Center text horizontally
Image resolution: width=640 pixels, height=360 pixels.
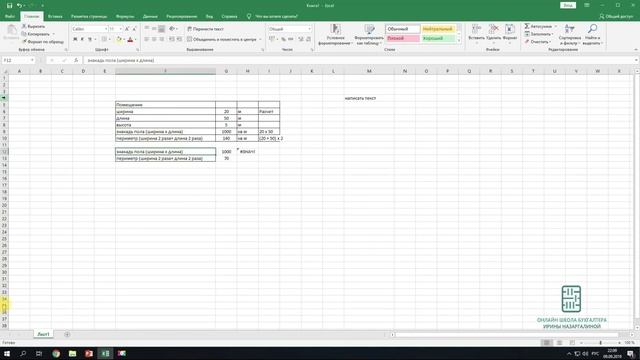[154, 39]
